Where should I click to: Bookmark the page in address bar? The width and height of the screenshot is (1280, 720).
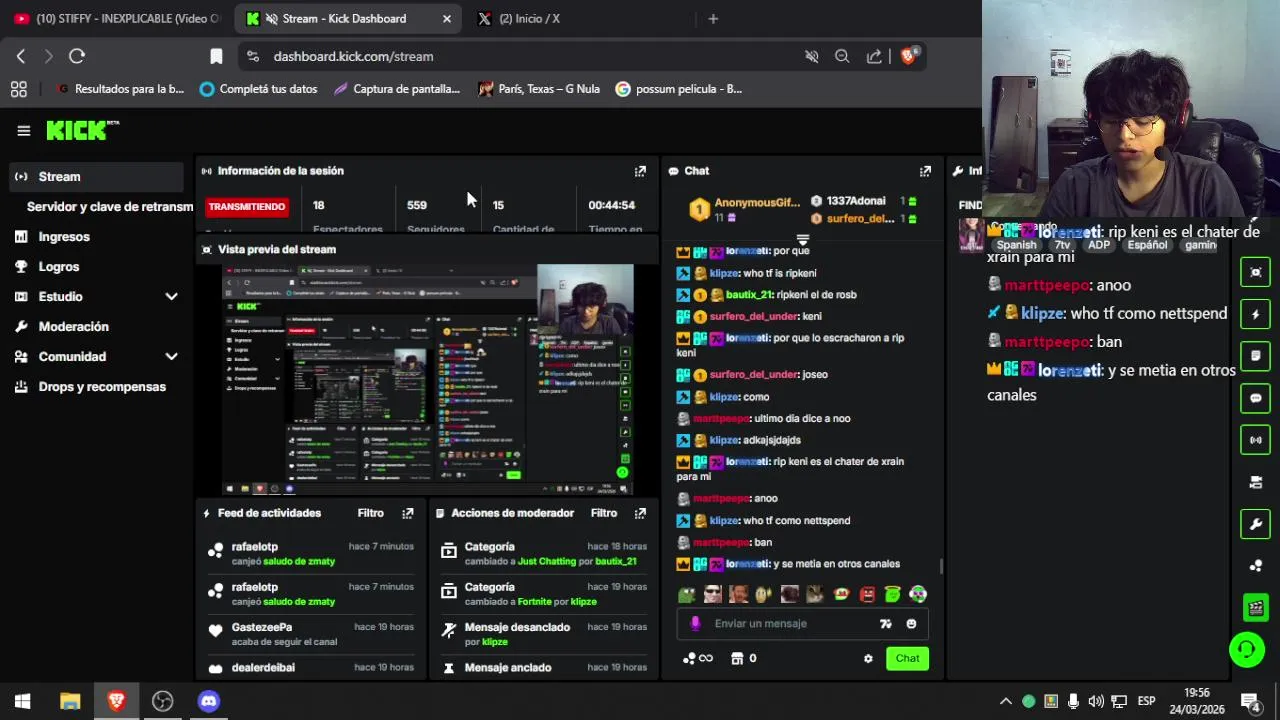pos(216,57)
